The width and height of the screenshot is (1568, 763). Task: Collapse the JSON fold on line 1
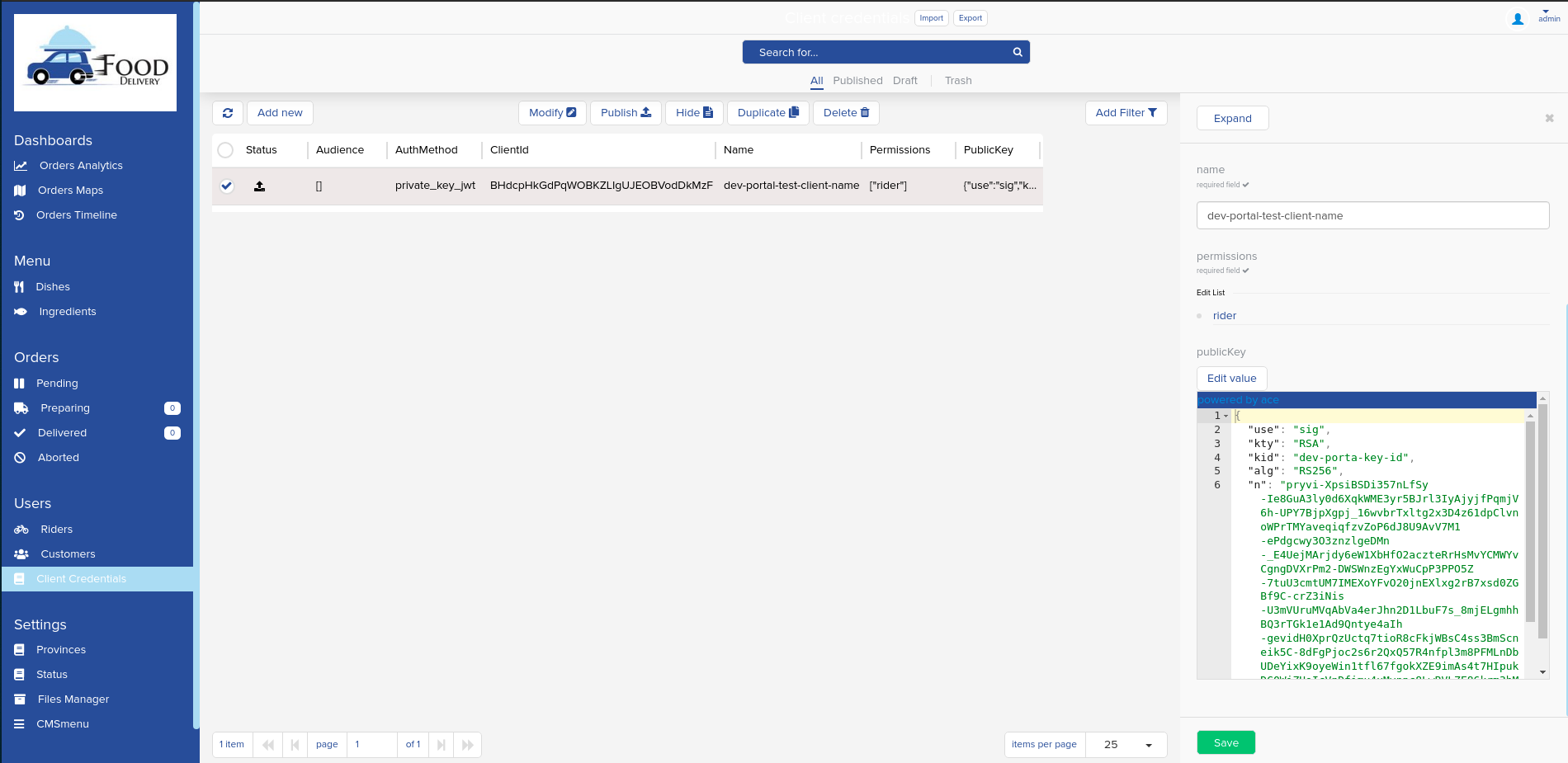coord(1226,416)
